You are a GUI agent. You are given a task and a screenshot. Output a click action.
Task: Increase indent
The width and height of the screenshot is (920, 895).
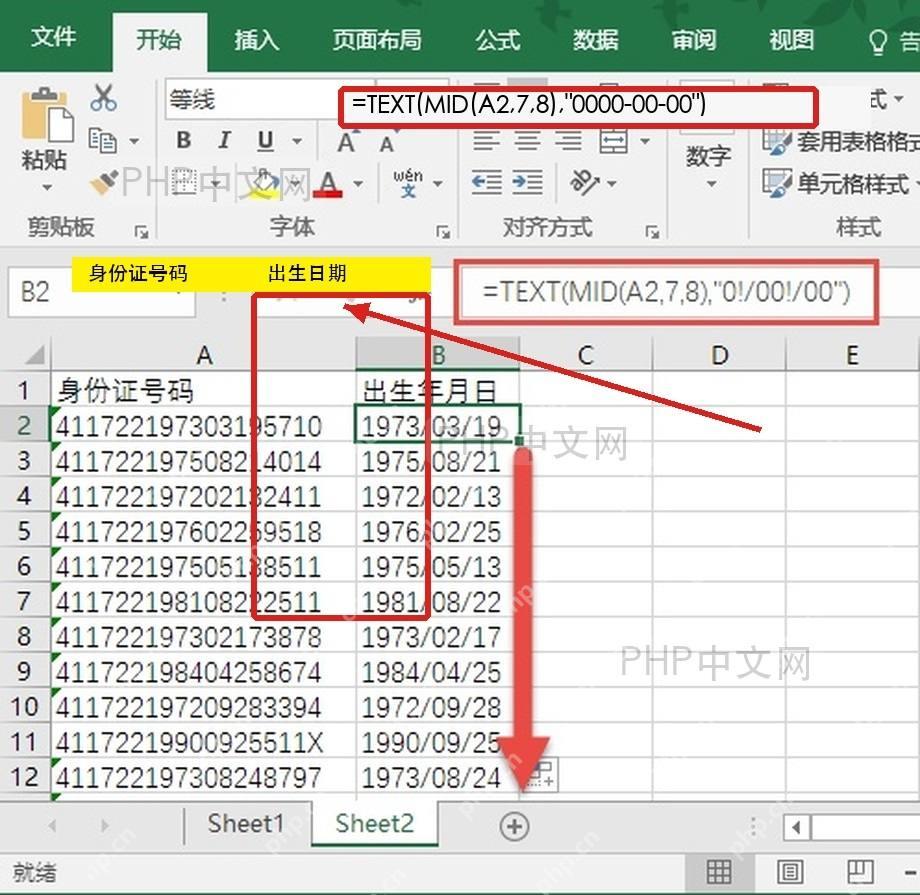[527, 183]
